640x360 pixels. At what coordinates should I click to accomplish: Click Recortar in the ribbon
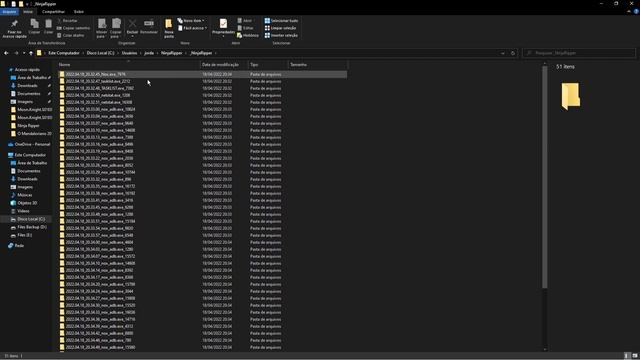pyautogui.click(x=67, y=20)
